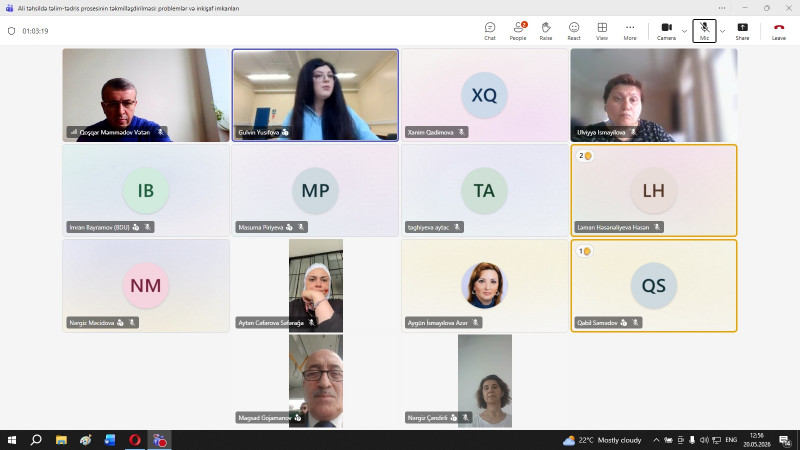Leave the meeting

(779, 31)
